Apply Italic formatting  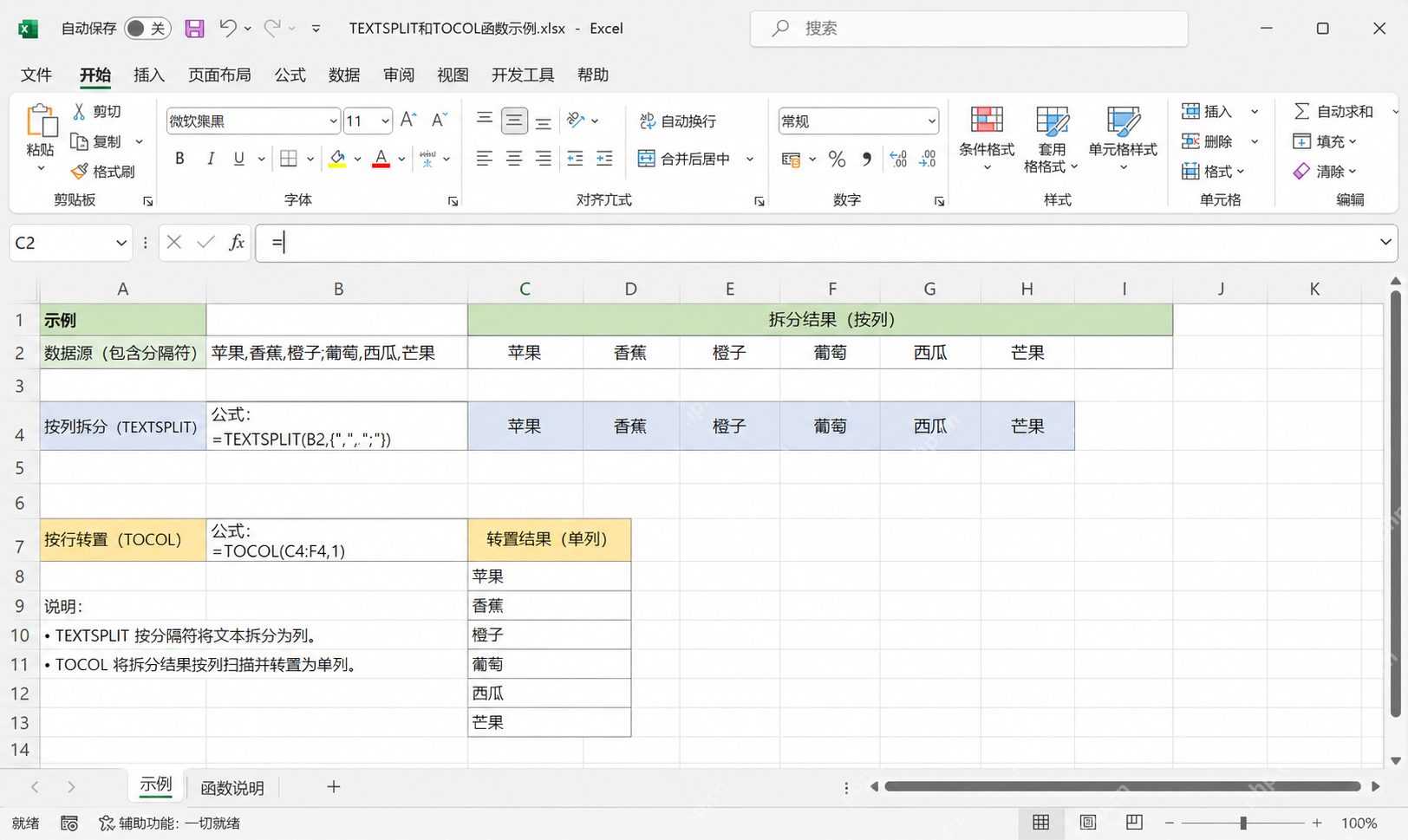coord(210,159)
